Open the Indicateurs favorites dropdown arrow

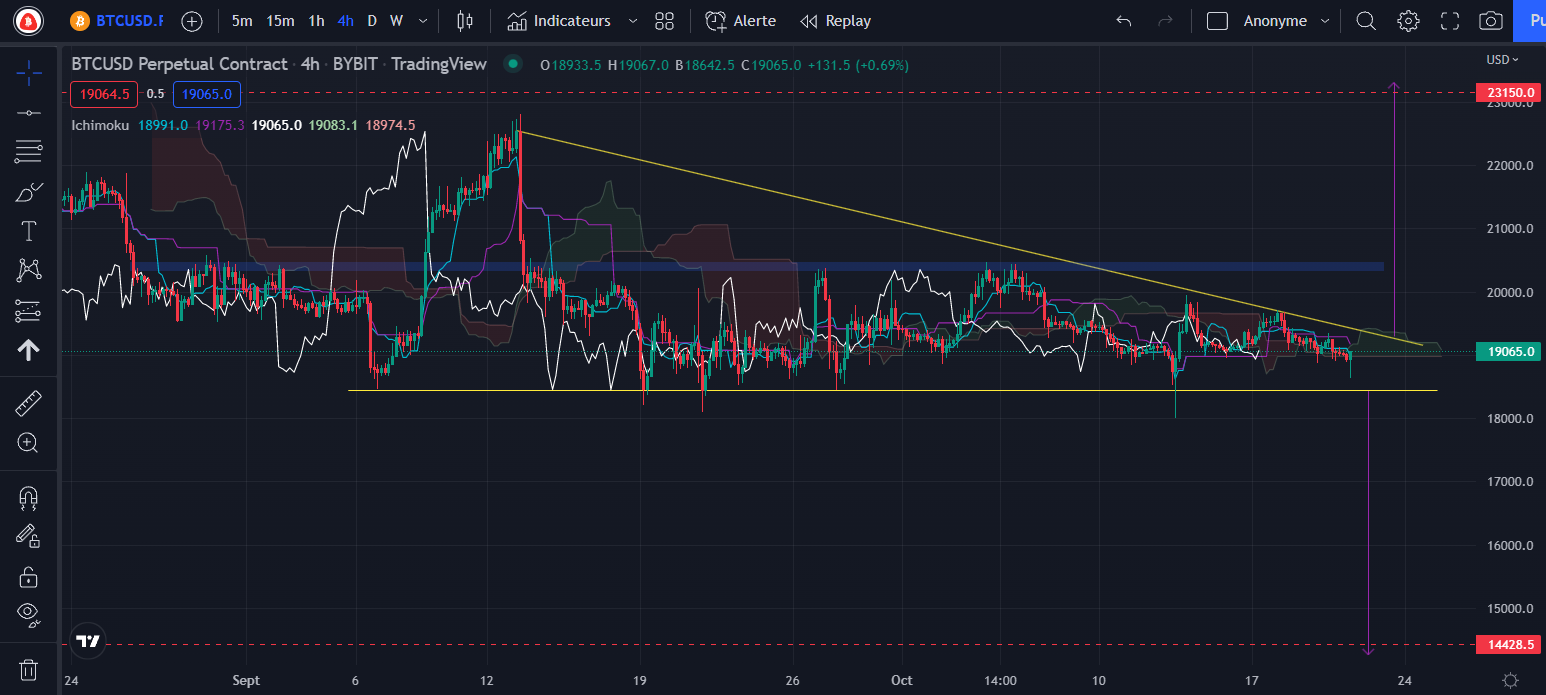(x=632, y=21)
